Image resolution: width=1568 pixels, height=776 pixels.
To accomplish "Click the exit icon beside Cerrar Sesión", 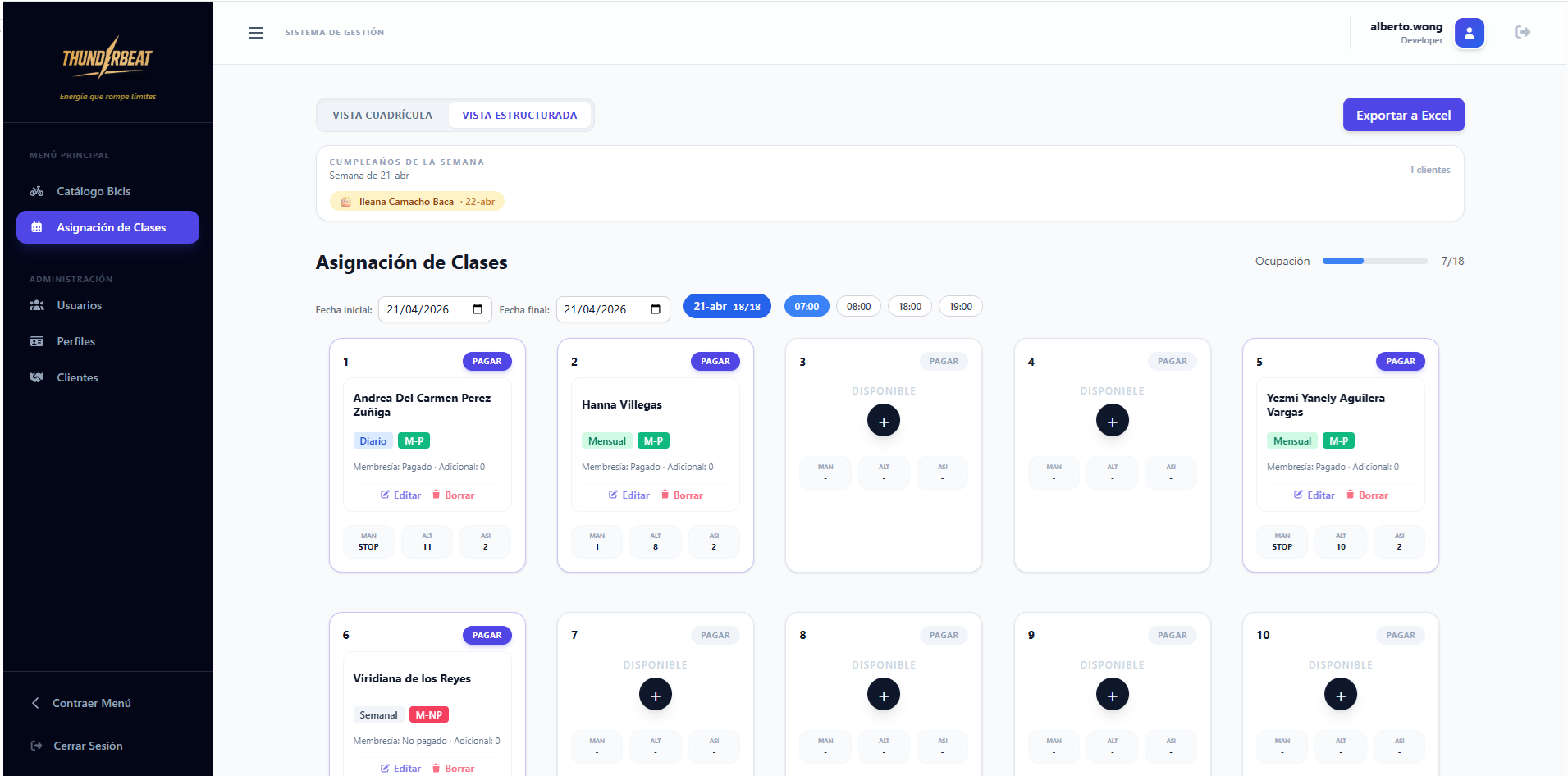I will 36,746.
